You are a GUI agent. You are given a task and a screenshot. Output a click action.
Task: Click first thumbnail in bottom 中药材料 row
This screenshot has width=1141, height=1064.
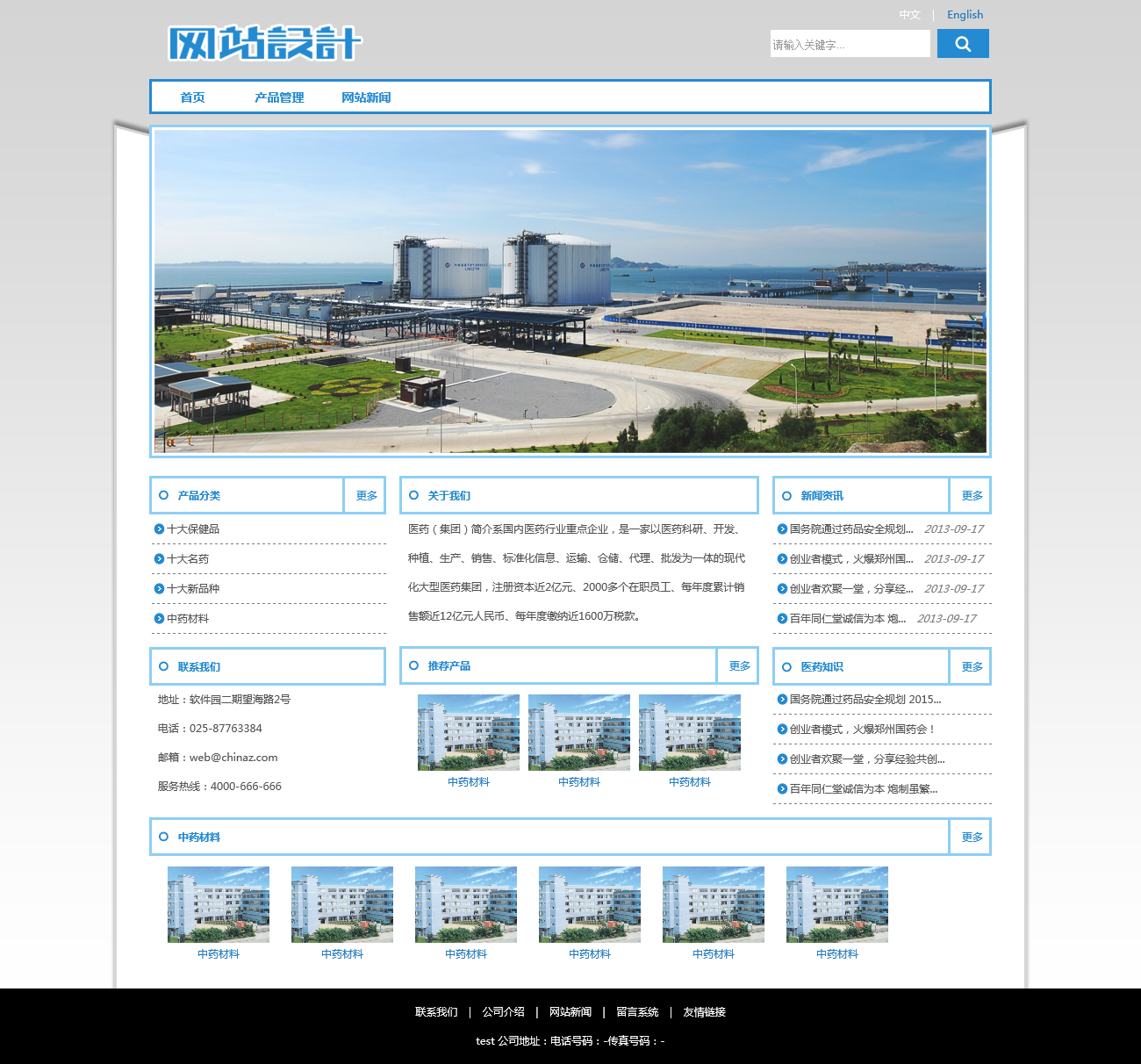point(219,904)
